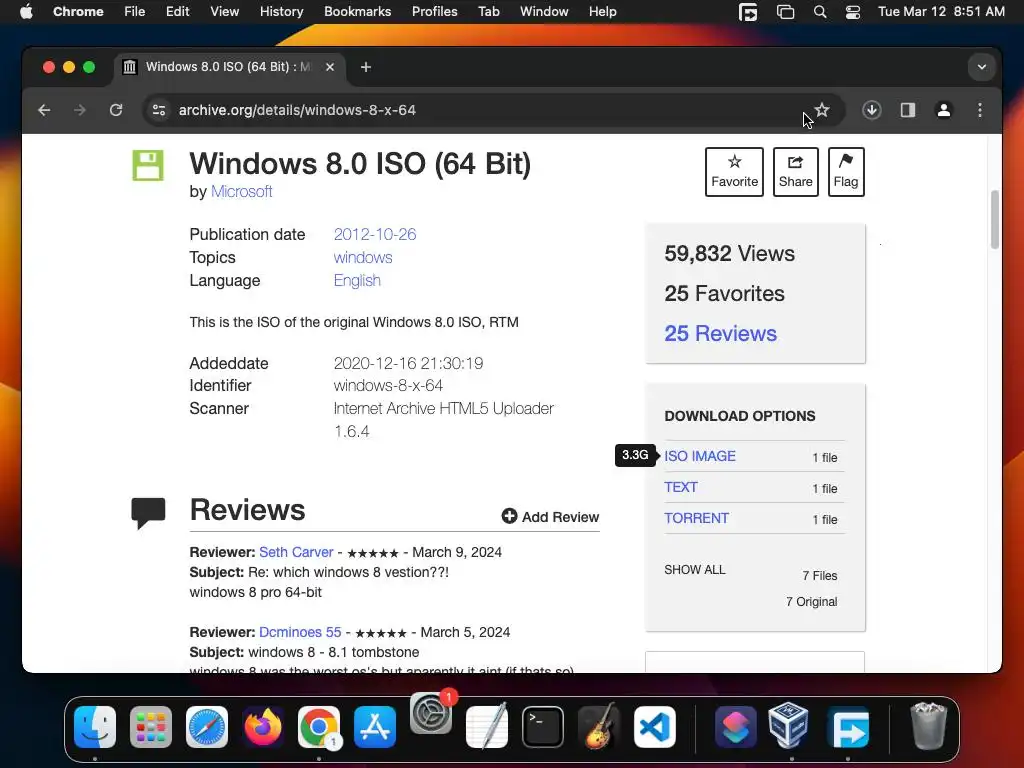Open the Trash in the Dock
This screenshot has height=768, width=1024.
click(x=929, y=726)
